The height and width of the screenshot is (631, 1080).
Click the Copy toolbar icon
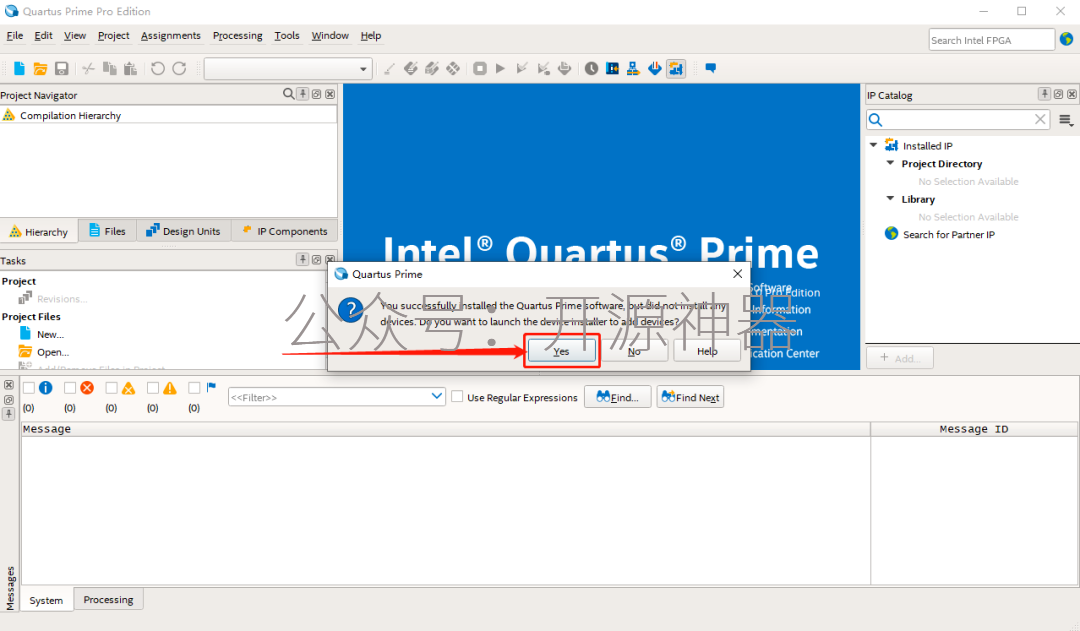click(110, 68)
